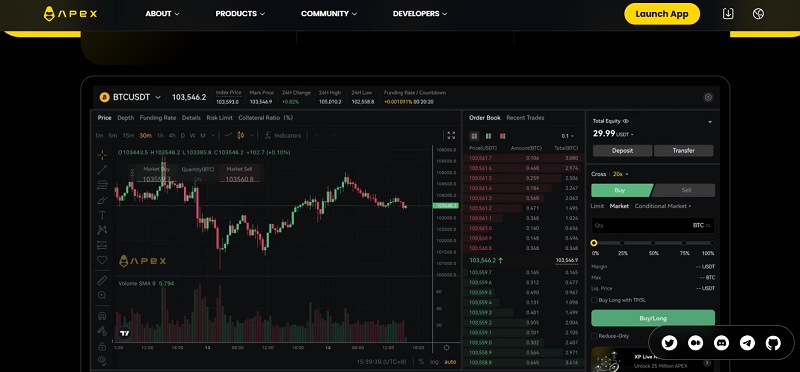
Task: Switch to the Recent Trades tab
Action: [525, 117]
